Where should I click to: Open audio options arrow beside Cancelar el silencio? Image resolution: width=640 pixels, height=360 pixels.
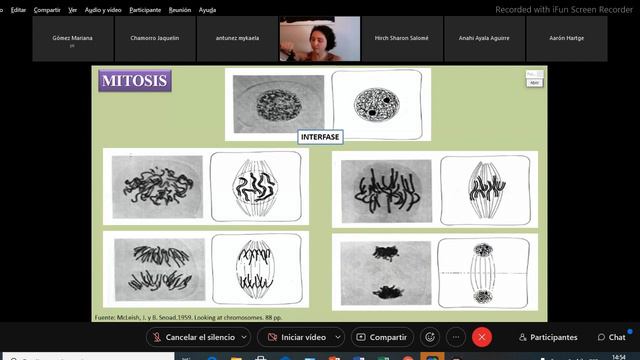(244, 337)
